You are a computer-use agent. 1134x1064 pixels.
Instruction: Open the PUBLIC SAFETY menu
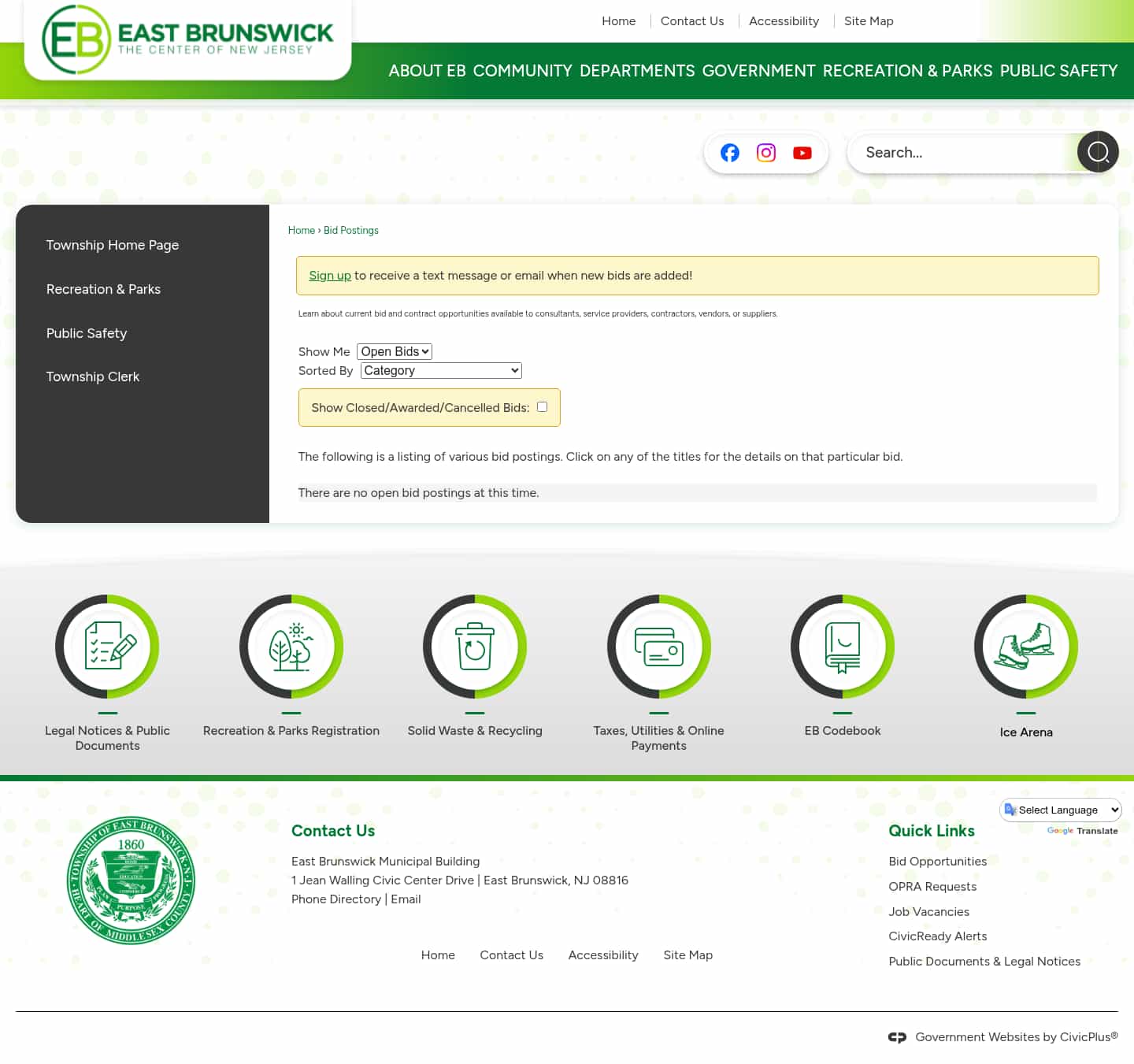click(1059, 71)
